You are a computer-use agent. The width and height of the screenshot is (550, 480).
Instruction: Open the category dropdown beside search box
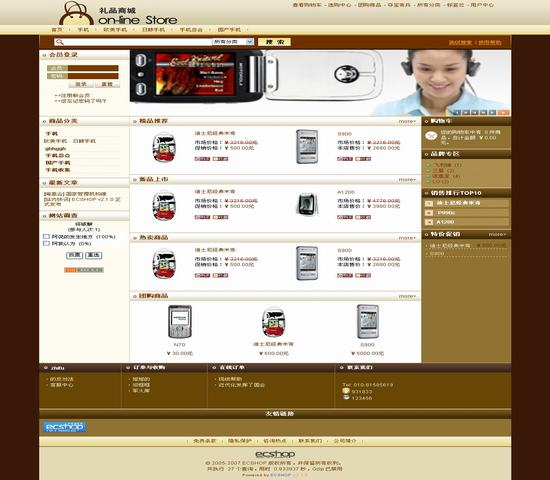pyautogui.click(x=233, y=42)
